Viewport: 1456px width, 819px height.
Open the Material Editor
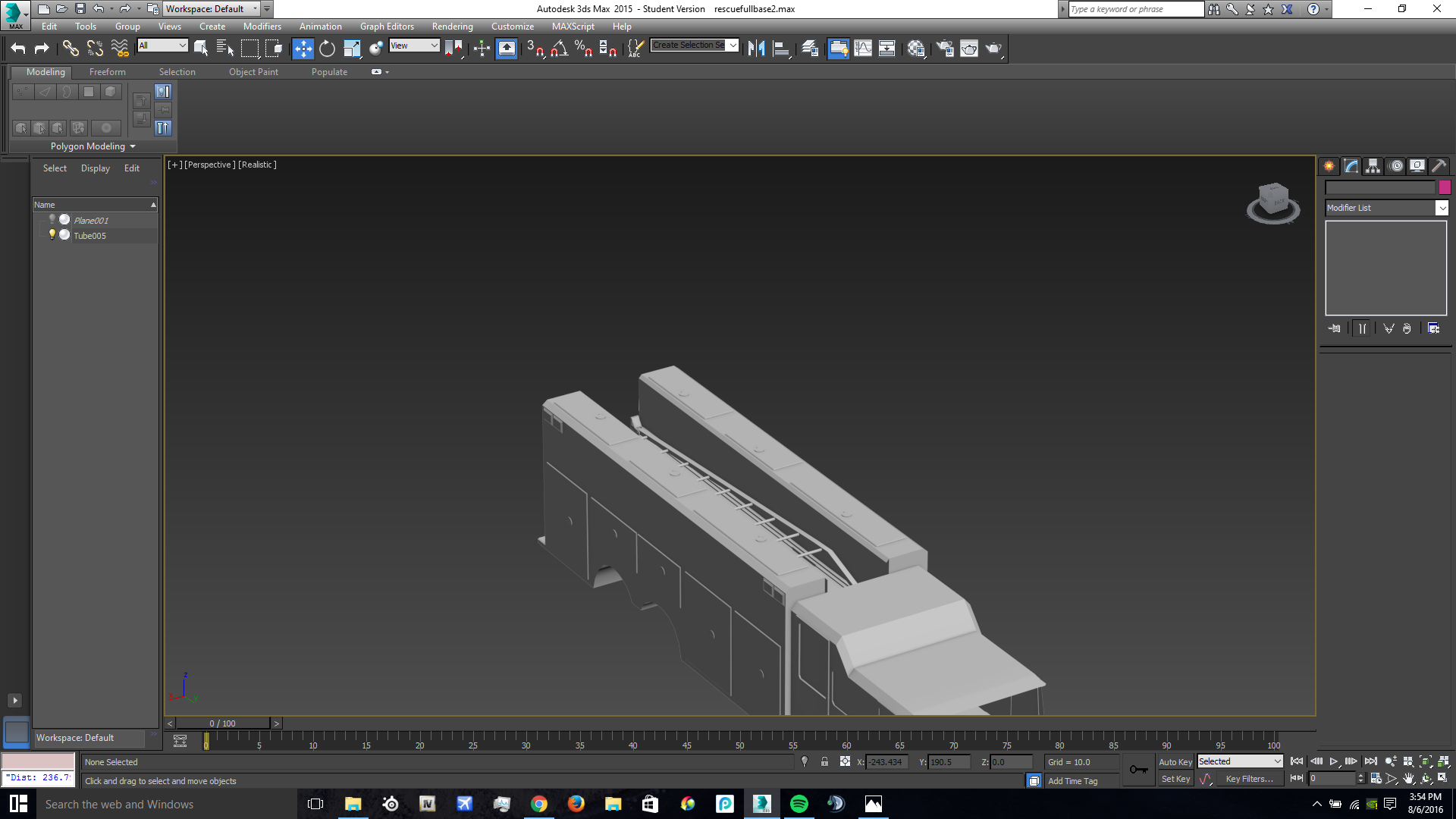[916, 49]
